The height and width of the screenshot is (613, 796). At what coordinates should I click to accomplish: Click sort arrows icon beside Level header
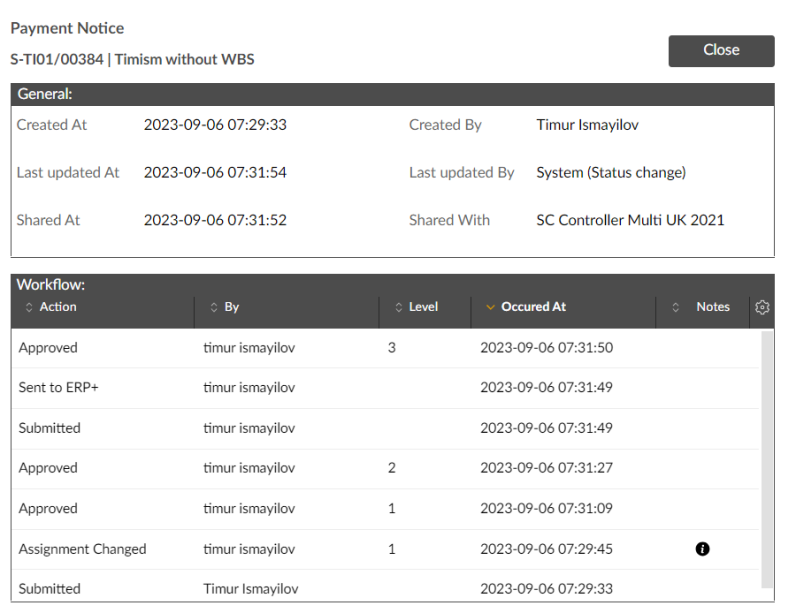pos(399,307)
